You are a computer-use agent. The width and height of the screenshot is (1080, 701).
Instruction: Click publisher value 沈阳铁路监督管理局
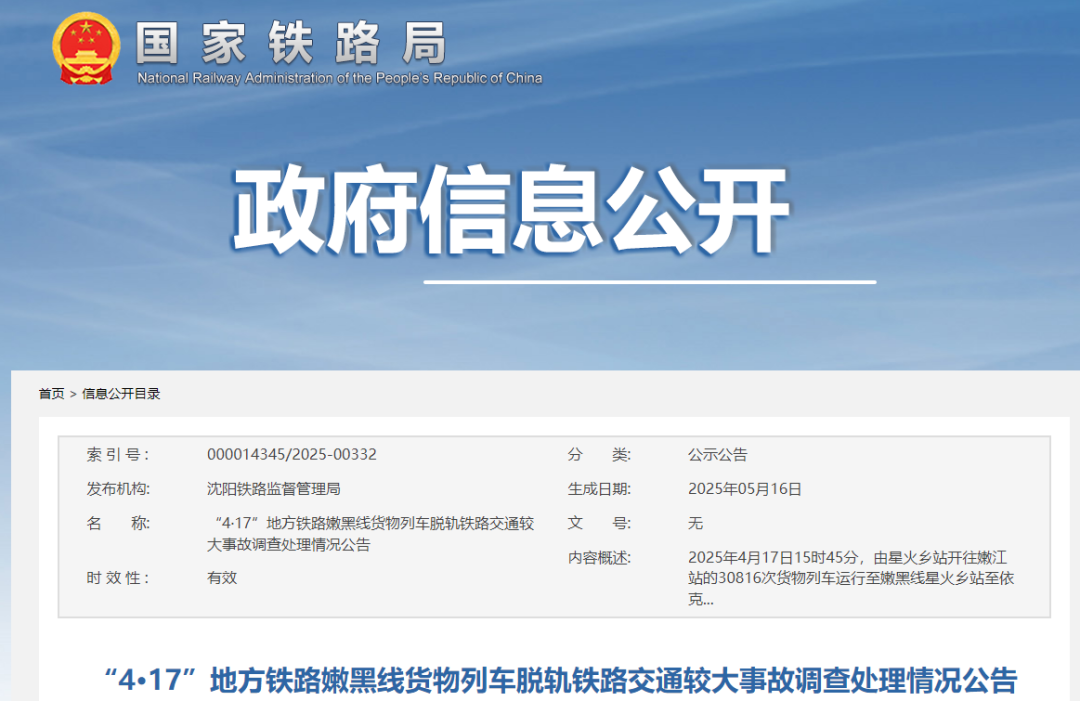tap(273, 489)
